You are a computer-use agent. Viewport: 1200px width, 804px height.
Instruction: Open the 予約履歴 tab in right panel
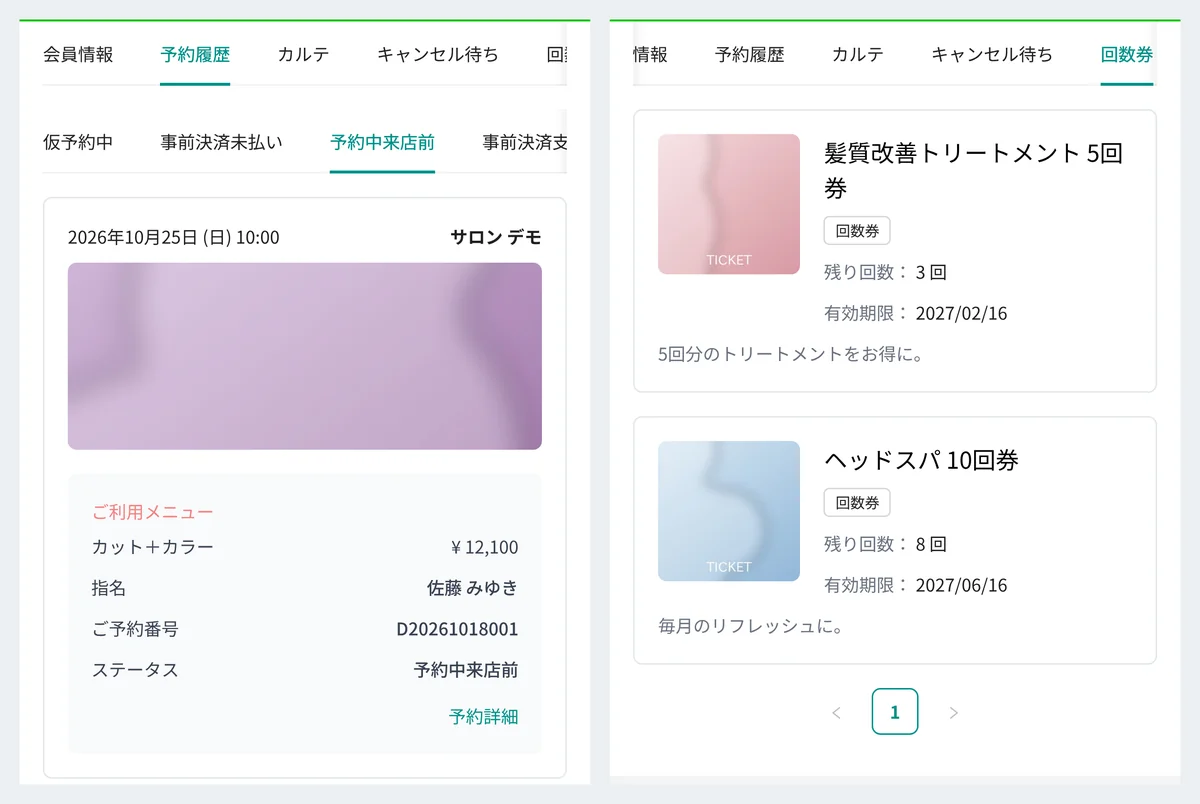(750, 55)
